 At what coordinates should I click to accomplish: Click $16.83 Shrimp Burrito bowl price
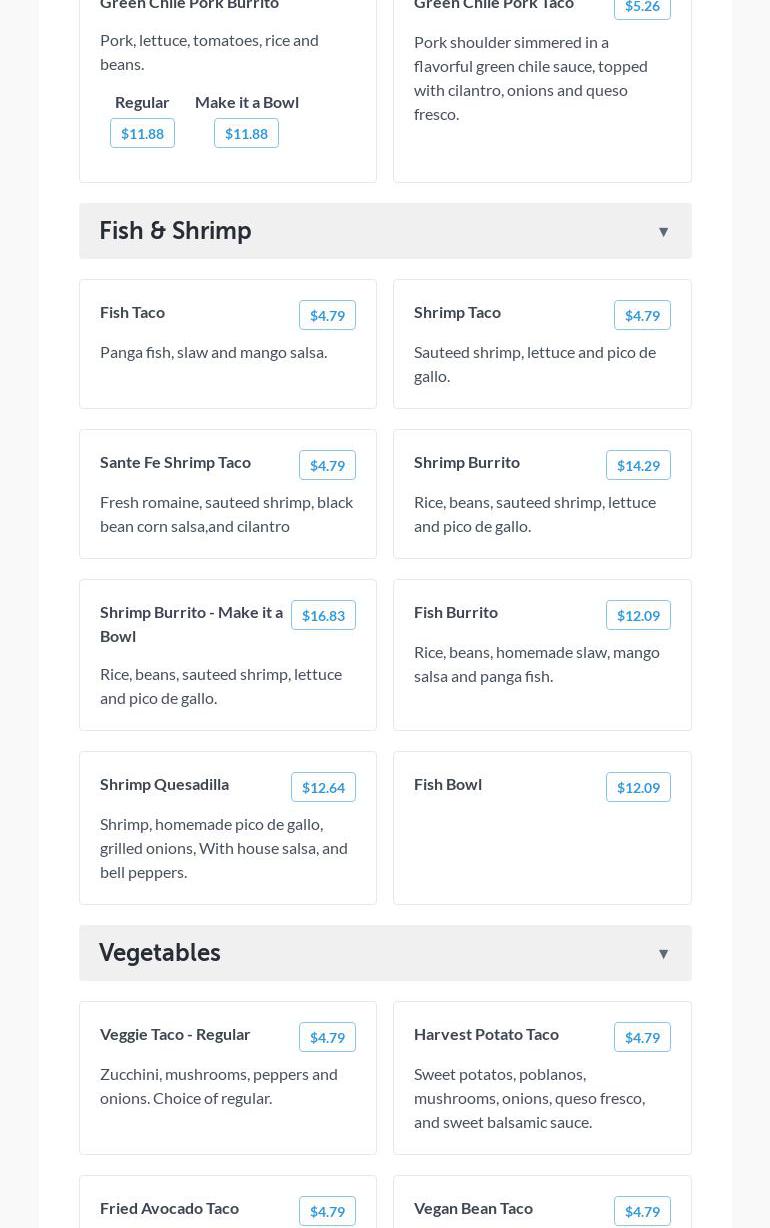tap(323, 615)
